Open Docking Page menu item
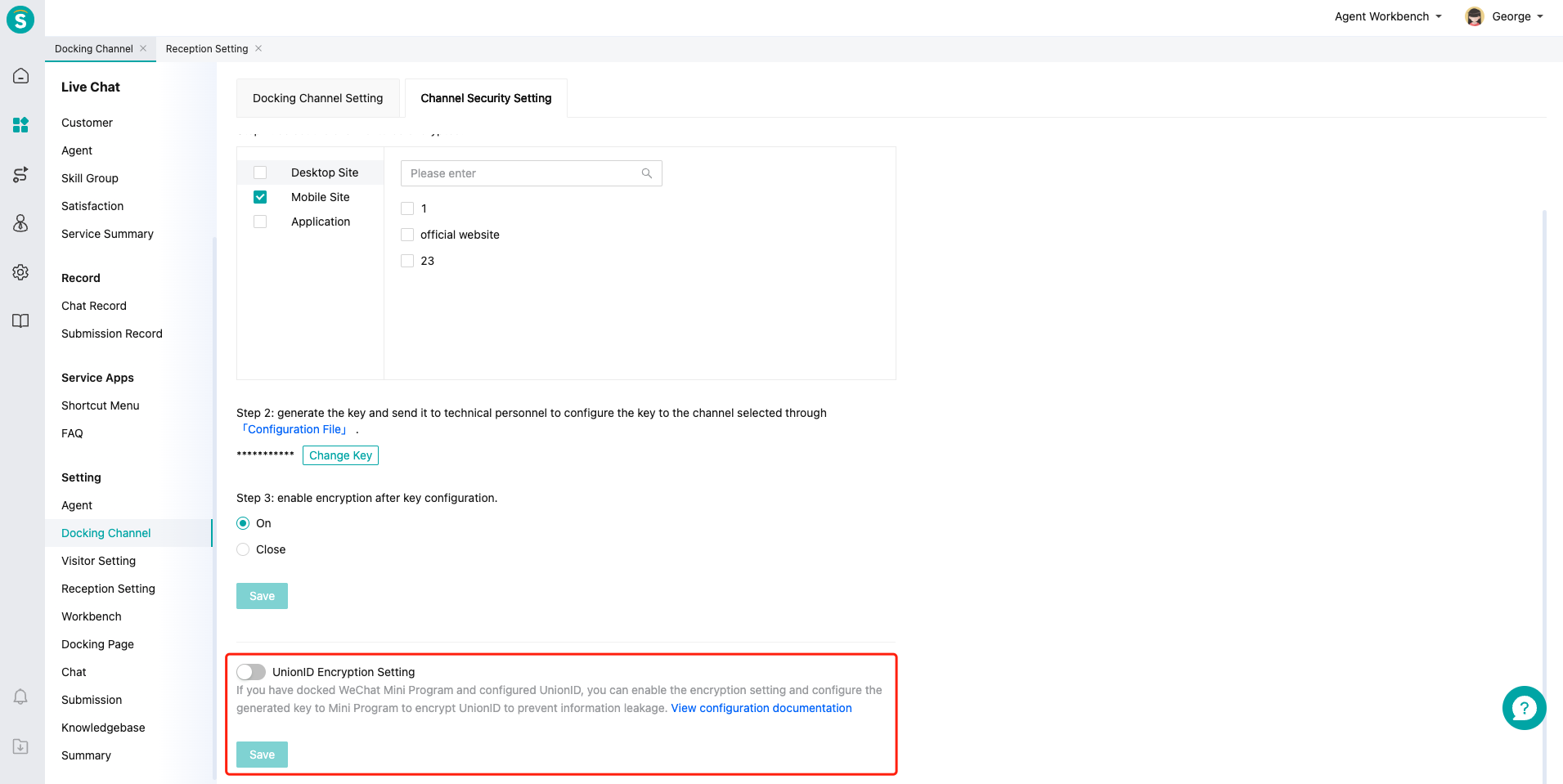This screenshot has height=784, width=1563. pyautogui.click(x=97, y=644)
